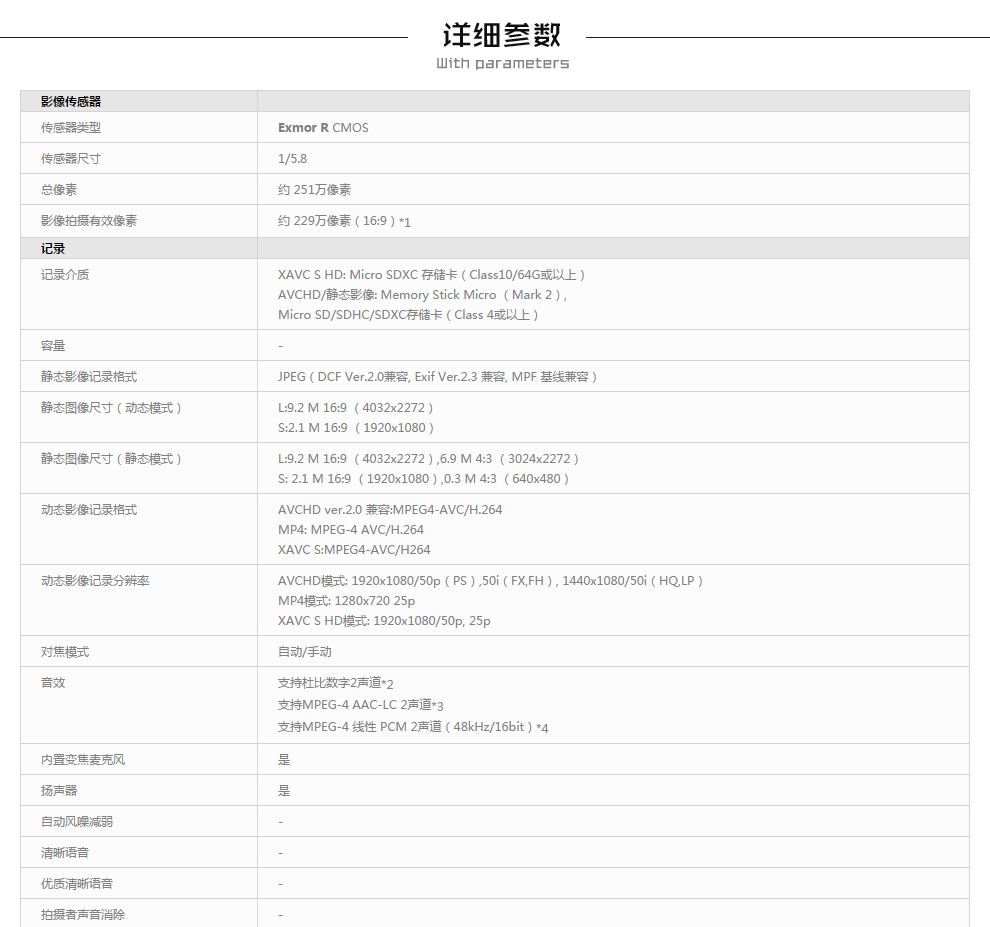Click the 自动/手动 focus mode value
The image size is (990, 927).
(x=304, y=651)
